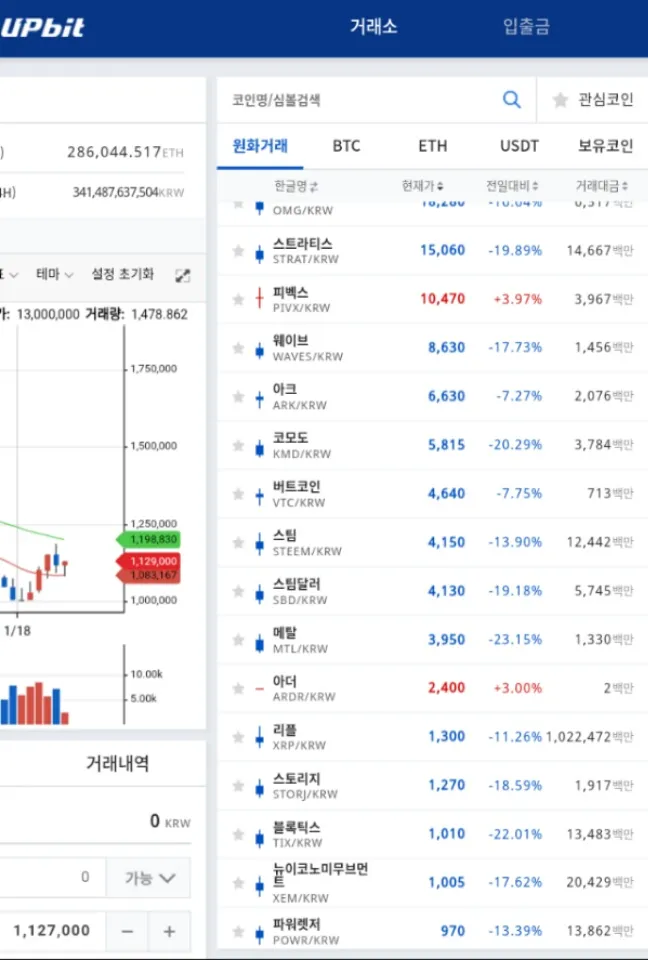Select the 리플 XRP/KRW row
This screenshot has width=648, height=960.
tap(432, 737)
